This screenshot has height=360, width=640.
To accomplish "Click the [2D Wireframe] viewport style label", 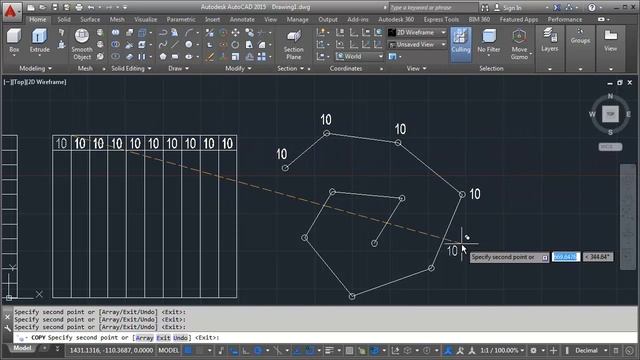I will pyautogui.click(x=46, y=82).
